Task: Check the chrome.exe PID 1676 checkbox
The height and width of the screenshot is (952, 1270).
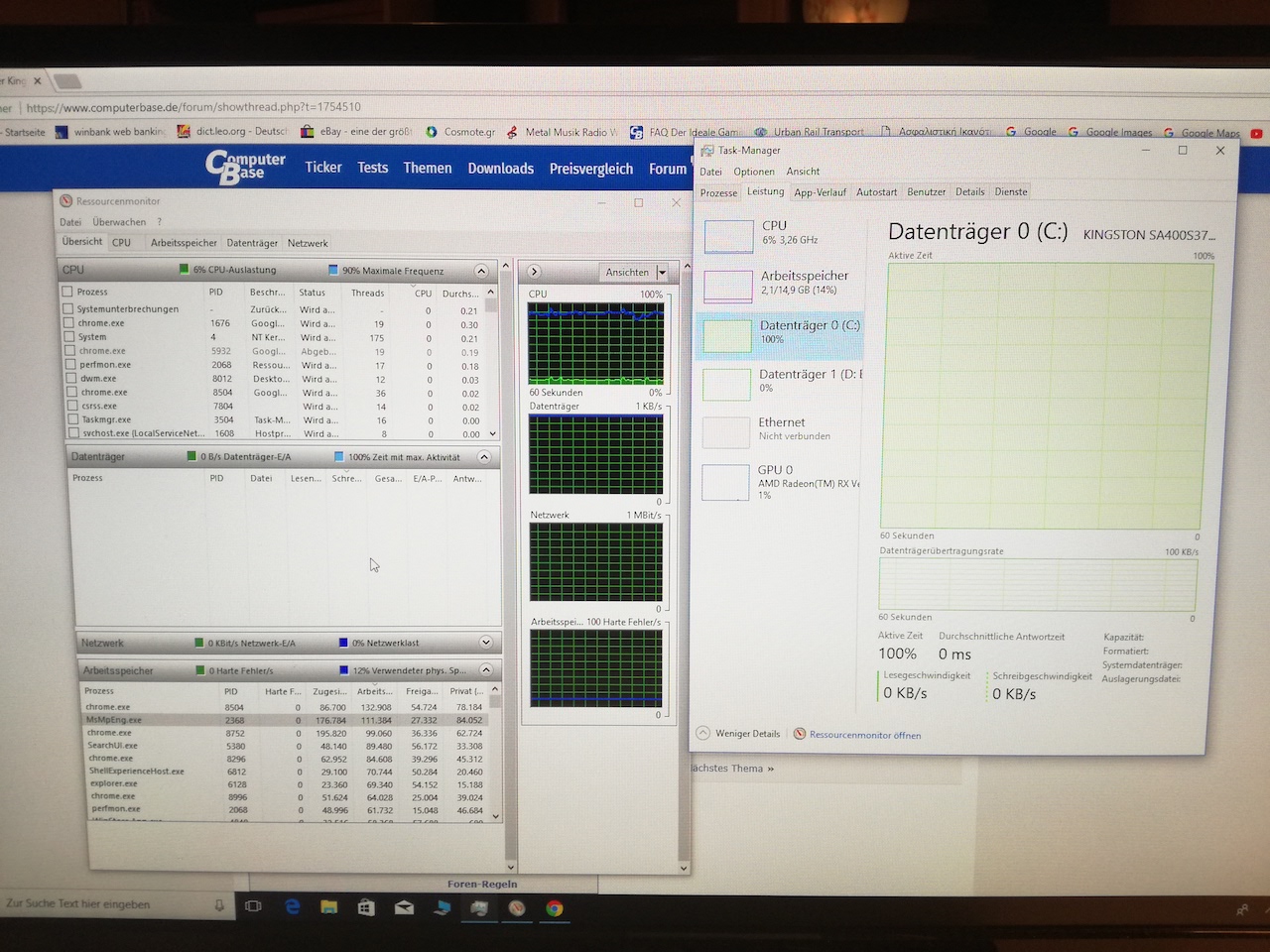Action: pyautogui.click(x=69, y=323)
